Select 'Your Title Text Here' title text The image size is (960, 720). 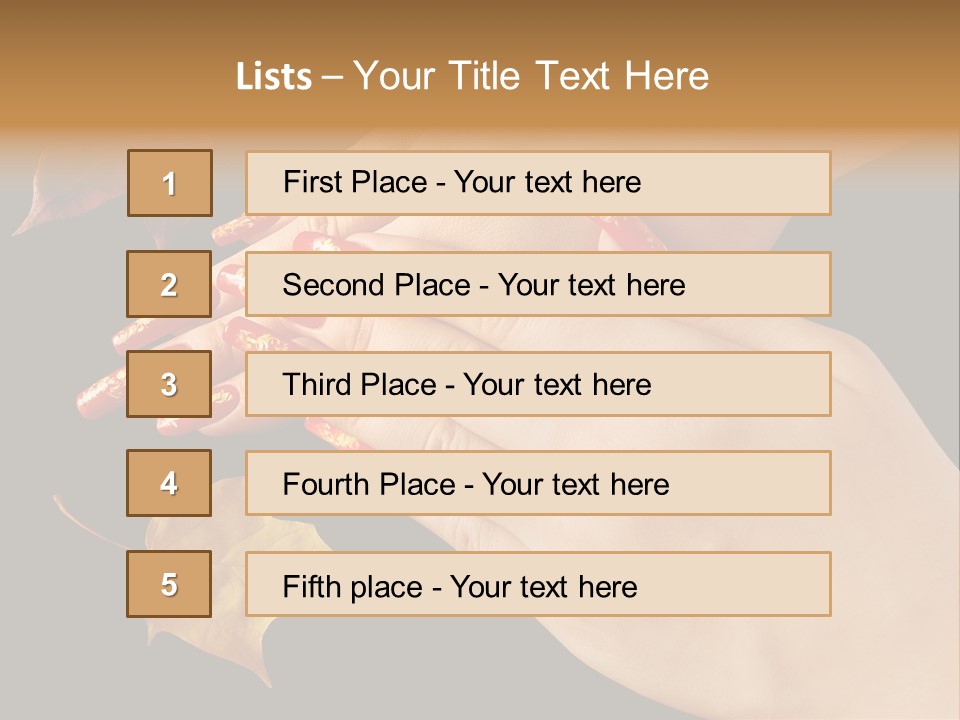(x=530, y=76)
